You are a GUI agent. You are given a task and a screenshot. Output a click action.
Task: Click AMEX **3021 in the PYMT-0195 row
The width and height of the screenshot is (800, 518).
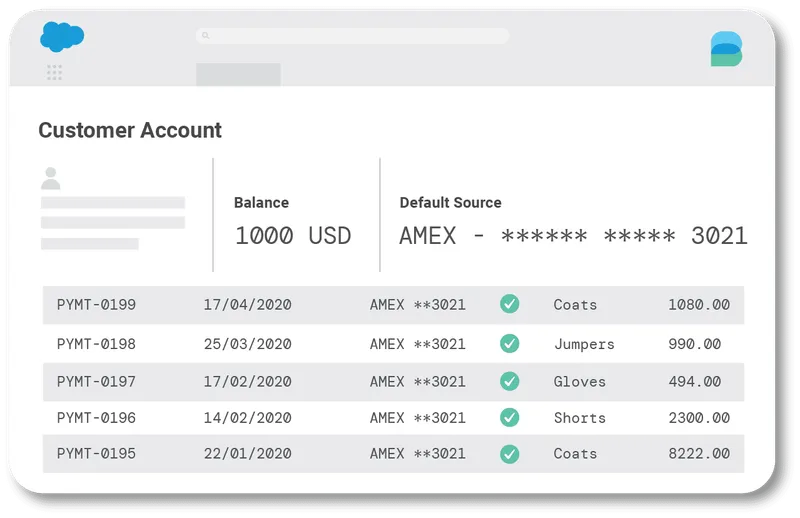click(x=418, y=454)
